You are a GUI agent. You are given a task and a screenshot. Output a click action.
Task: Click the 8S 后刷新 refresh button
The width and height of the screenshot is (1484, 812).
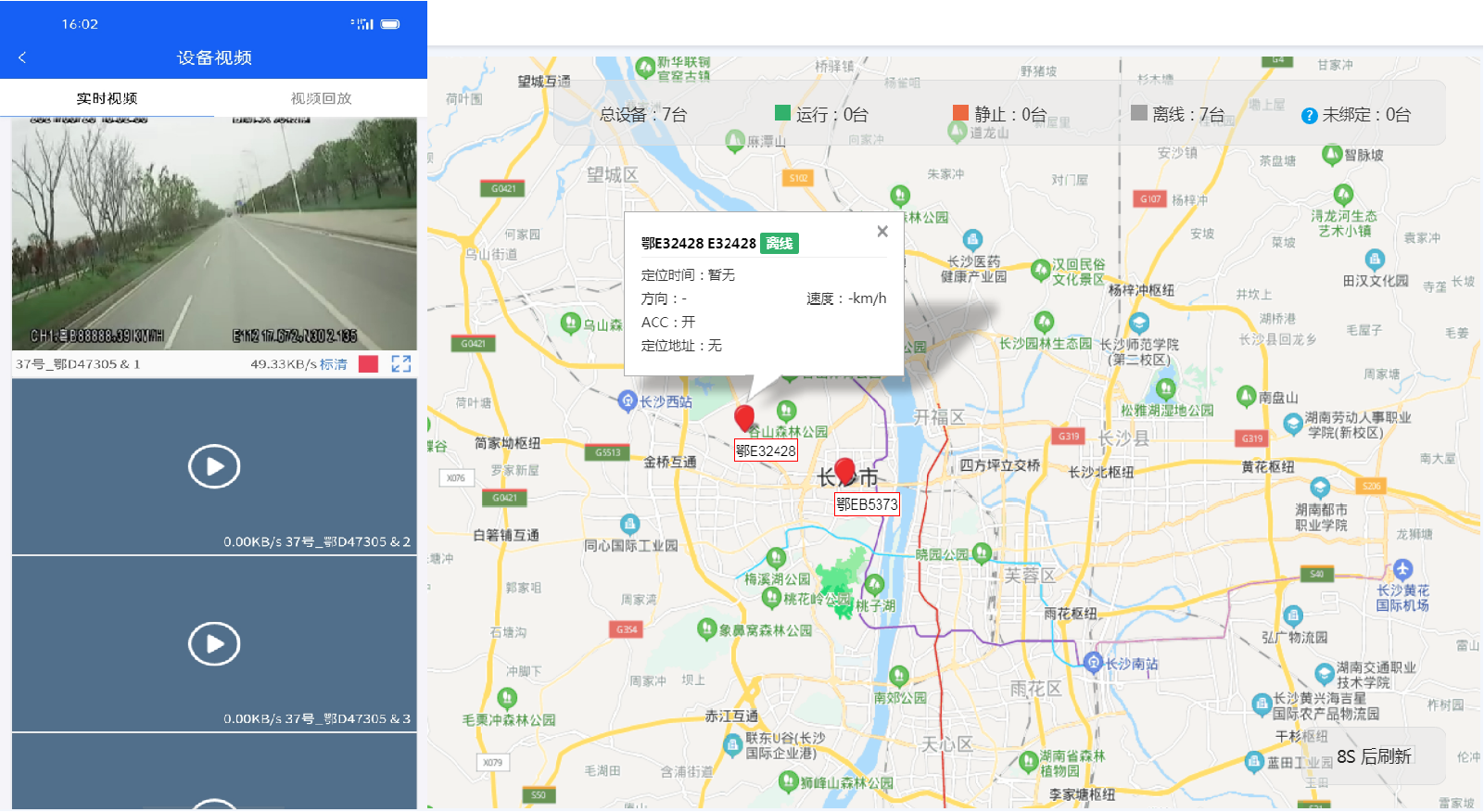pos(1374,756)
